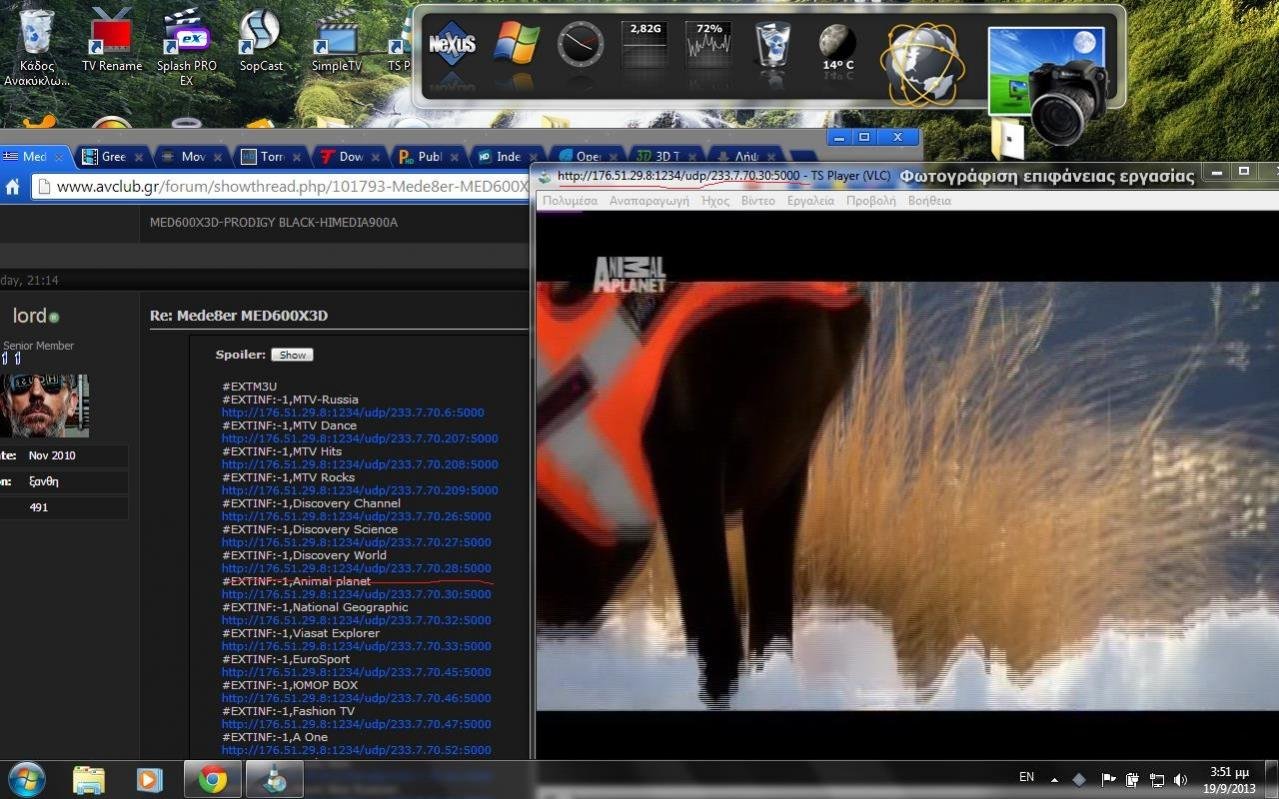Click the camera screen capture dock icon
Viewport: 1279px width, 799px height.
pyautogui.click(x=1048, y=86)
